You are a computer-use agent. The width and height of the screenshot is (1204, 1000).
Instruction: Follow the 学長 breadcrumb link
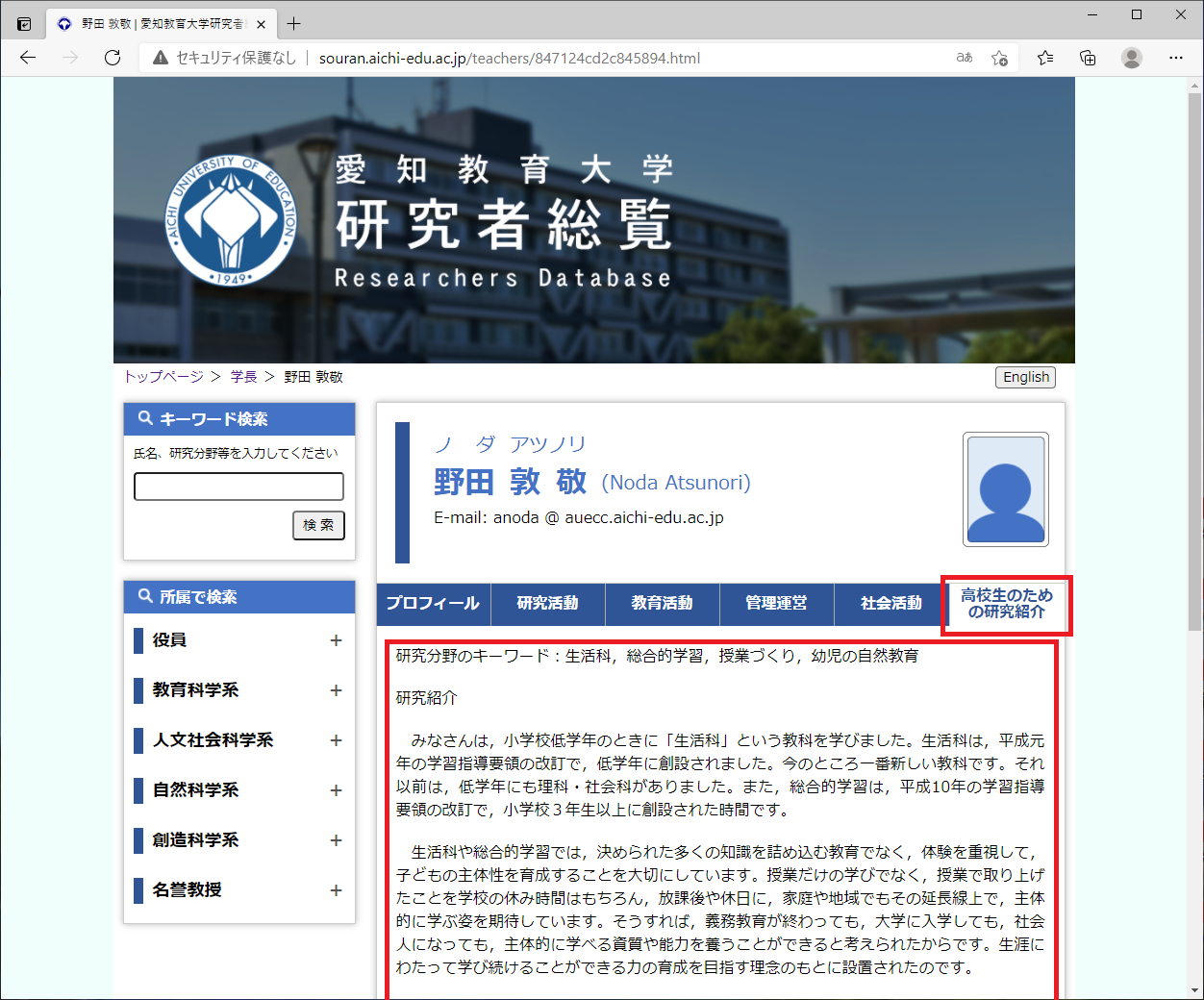[243, 377]
